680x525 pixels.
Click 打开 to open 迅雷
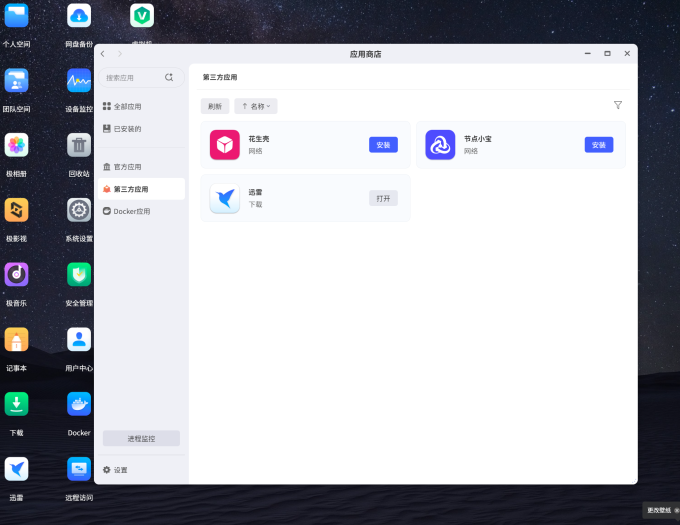383,199
